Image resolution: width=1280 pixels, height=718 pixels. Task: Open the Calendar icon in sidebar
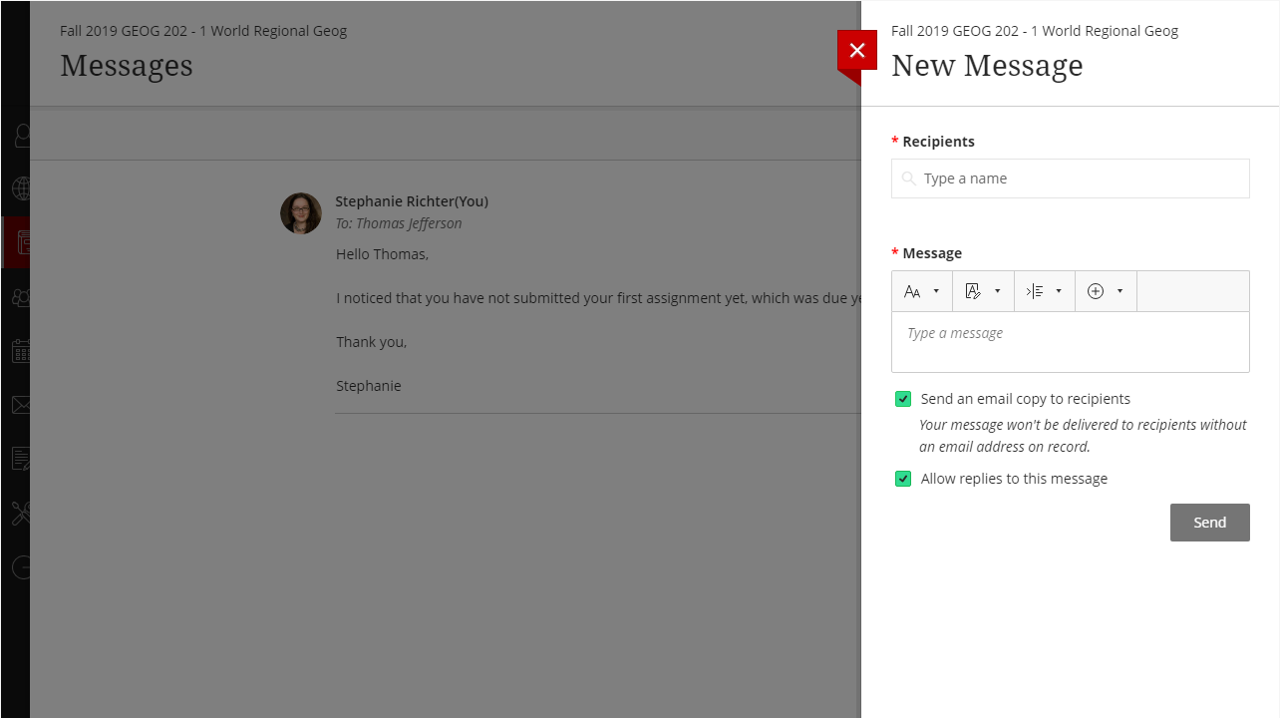20,351
